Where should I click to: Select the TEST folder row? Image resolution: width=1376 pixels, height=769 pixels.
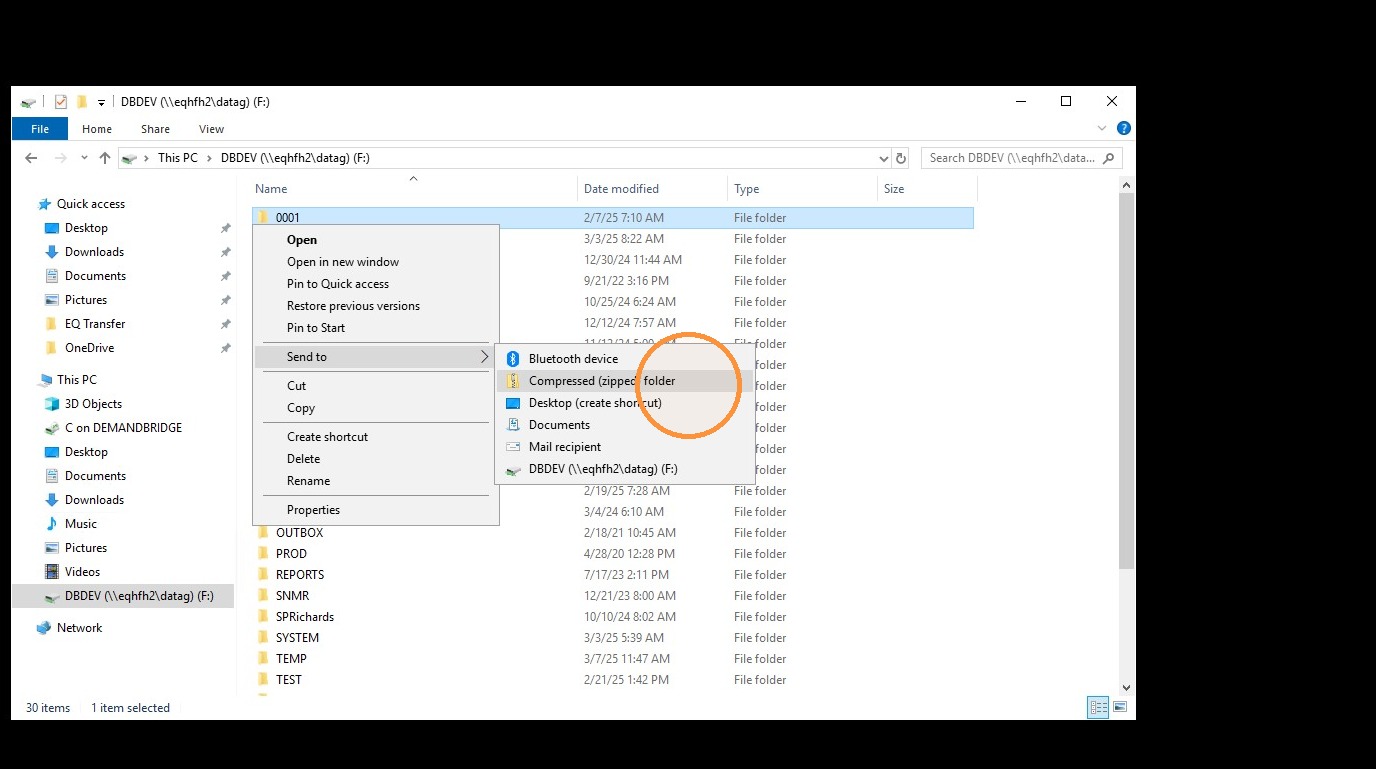click(612, 680)
